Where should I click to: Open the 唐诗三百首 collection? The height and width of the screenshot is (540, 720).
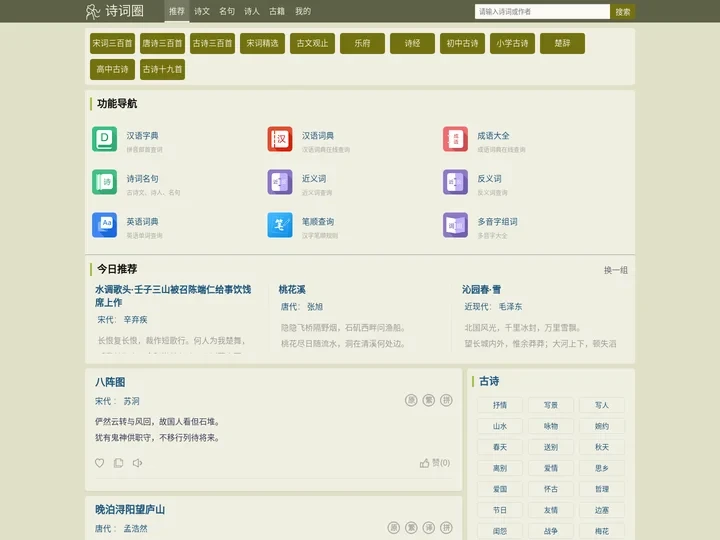pos(163,43)
